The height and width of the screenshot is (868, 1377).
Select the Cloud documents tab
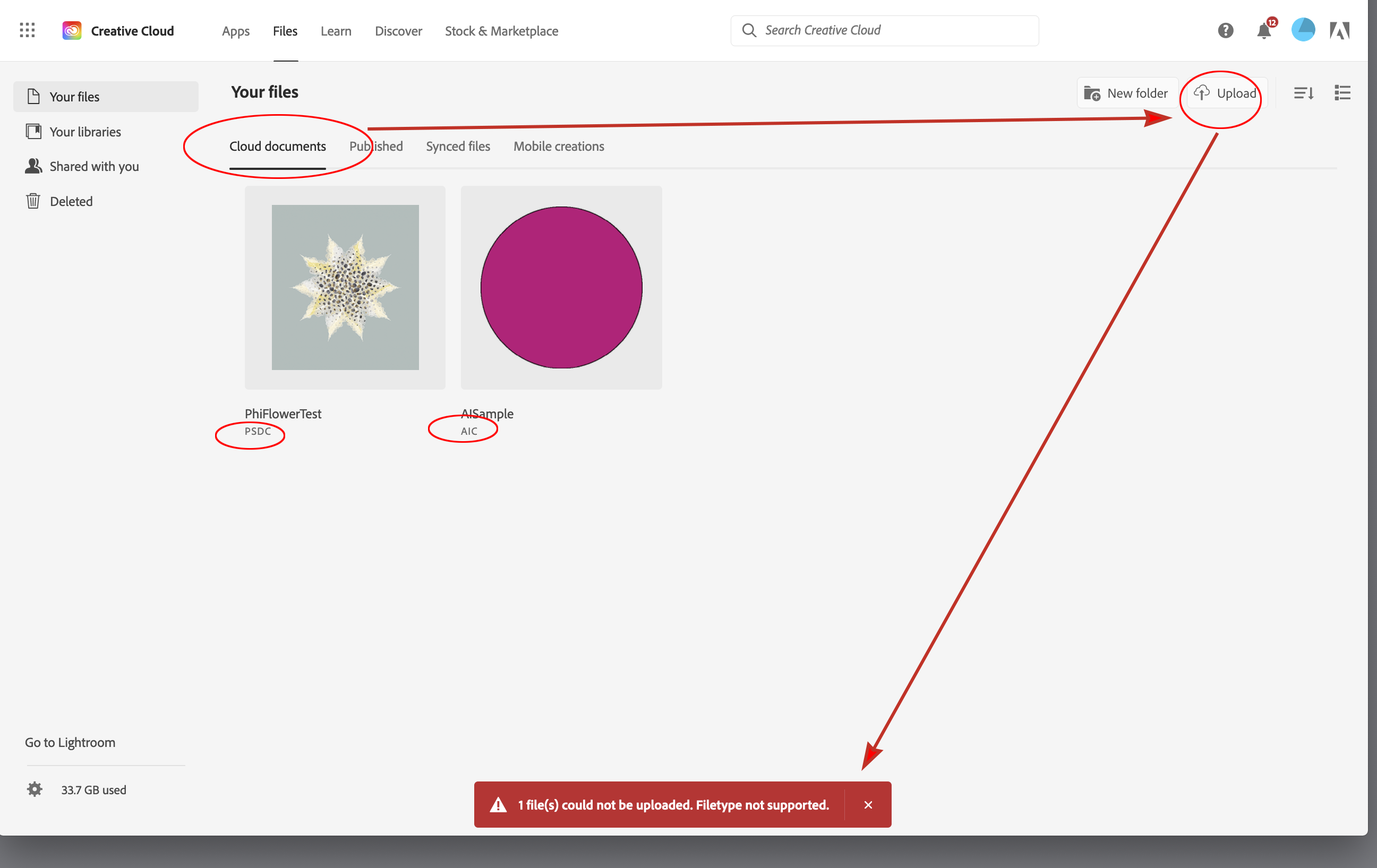point(277,146)
